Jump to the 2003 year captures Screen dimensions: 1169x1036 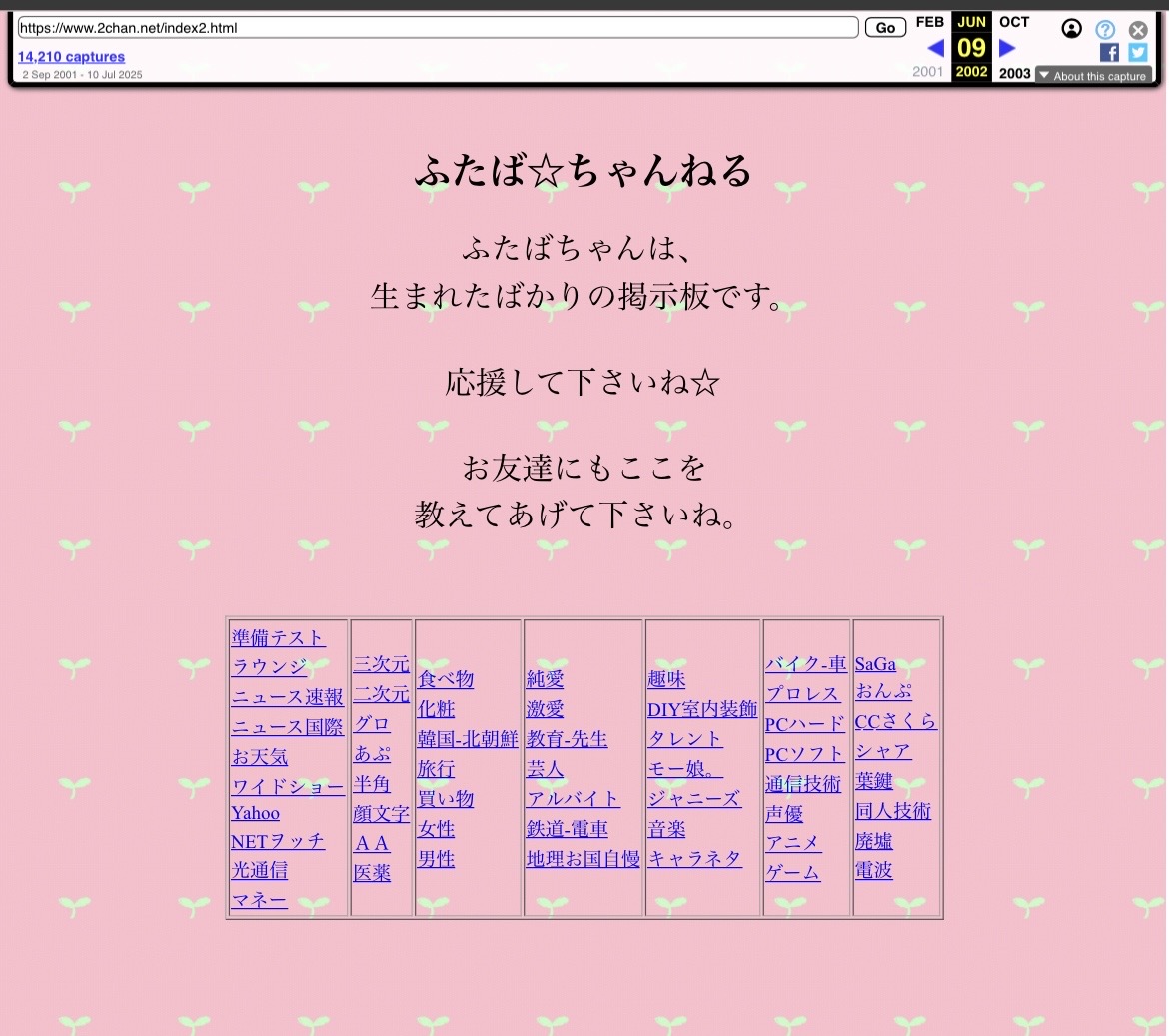tap(1015, 73)
